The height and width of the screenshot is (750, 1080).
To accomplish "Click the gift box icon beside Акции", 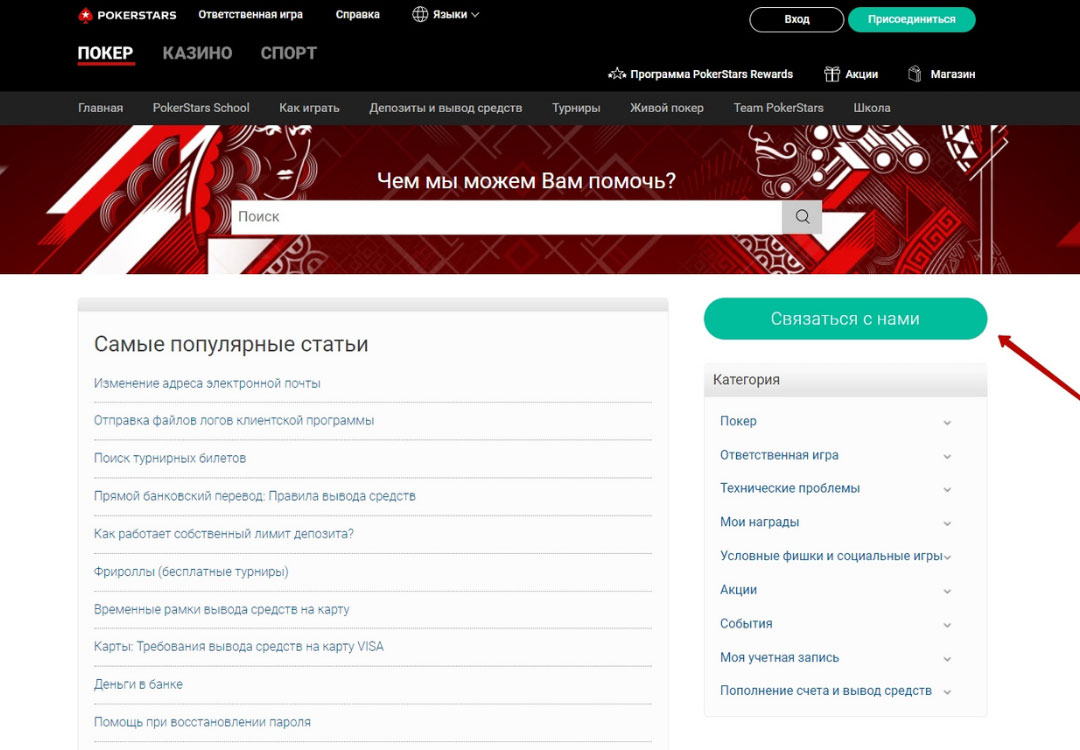I will [832, 74].
